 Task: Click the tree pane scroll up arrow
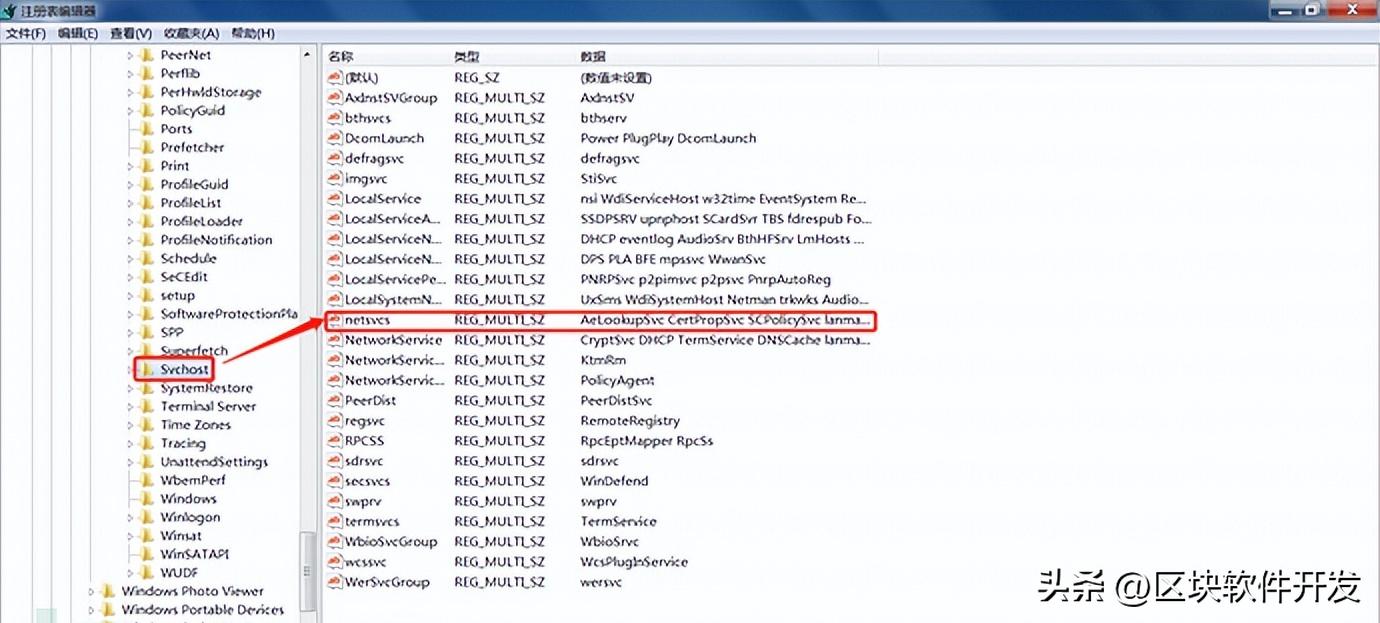pyautogui.click(x=308, y=55)
